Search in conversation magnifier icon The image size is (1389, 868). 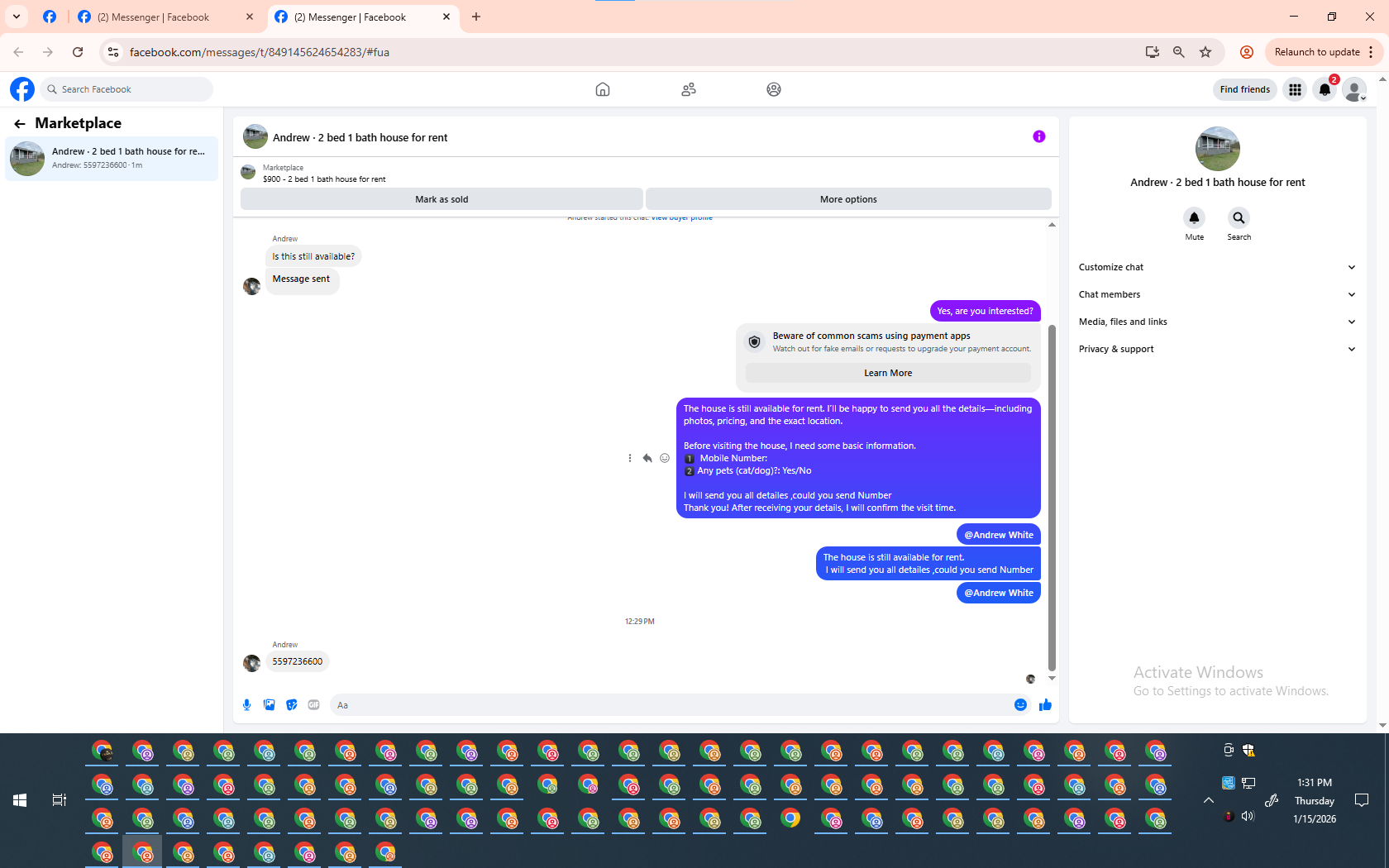1239,218
